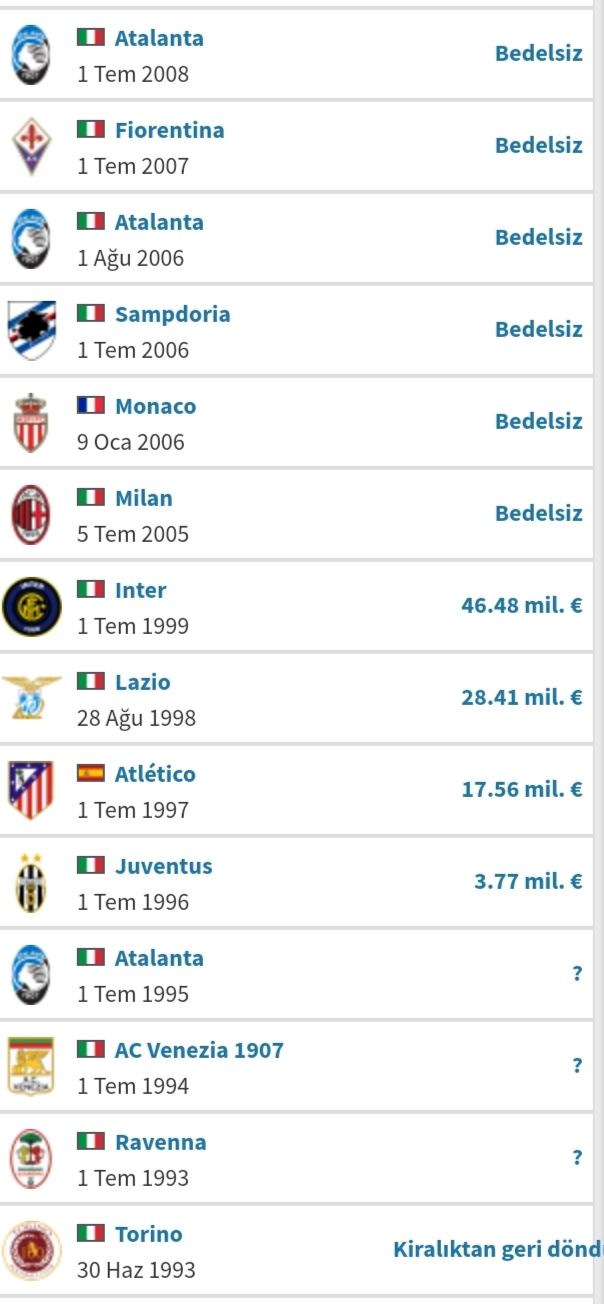Open the Milan club crest
This screenshot has width=604, height=1304.
(31, 514)
